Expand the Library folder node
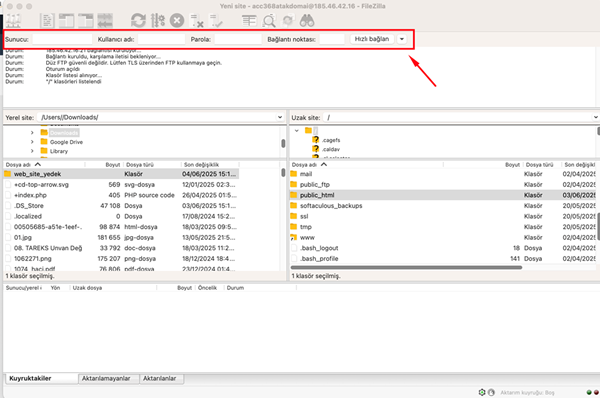The width and height of the screenshot is (600, 398). click(32, 151)
